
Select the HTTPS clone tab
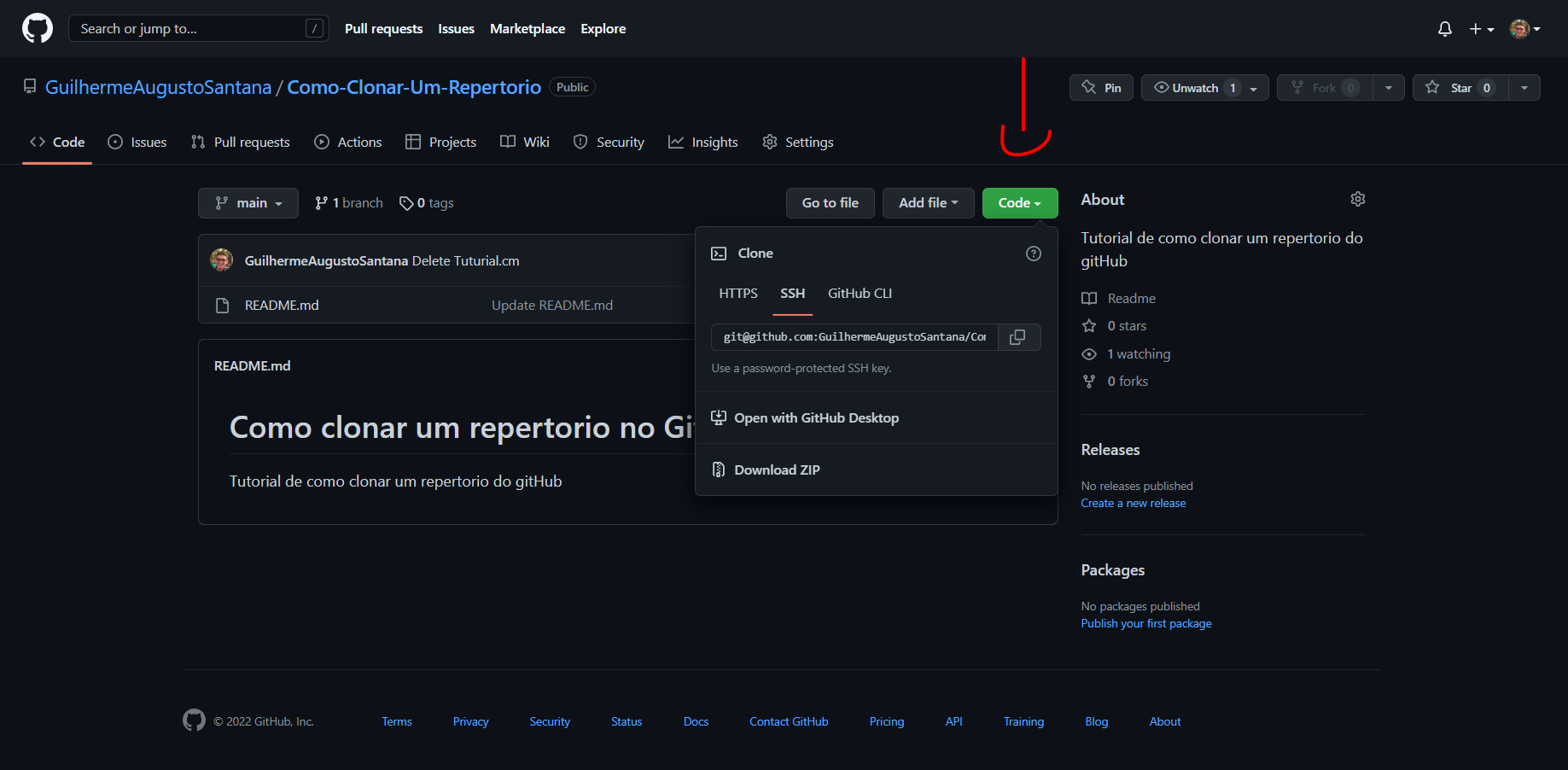[x=737, y=293]
